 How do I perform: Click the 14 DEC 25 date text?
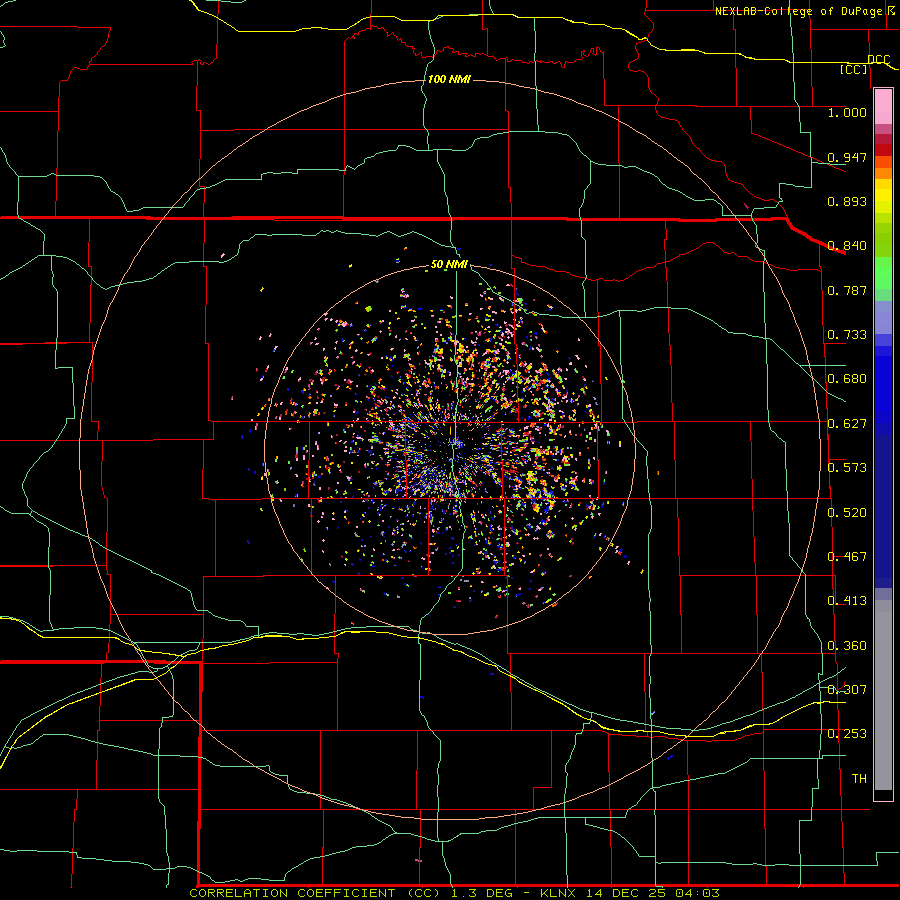point(626,893)
